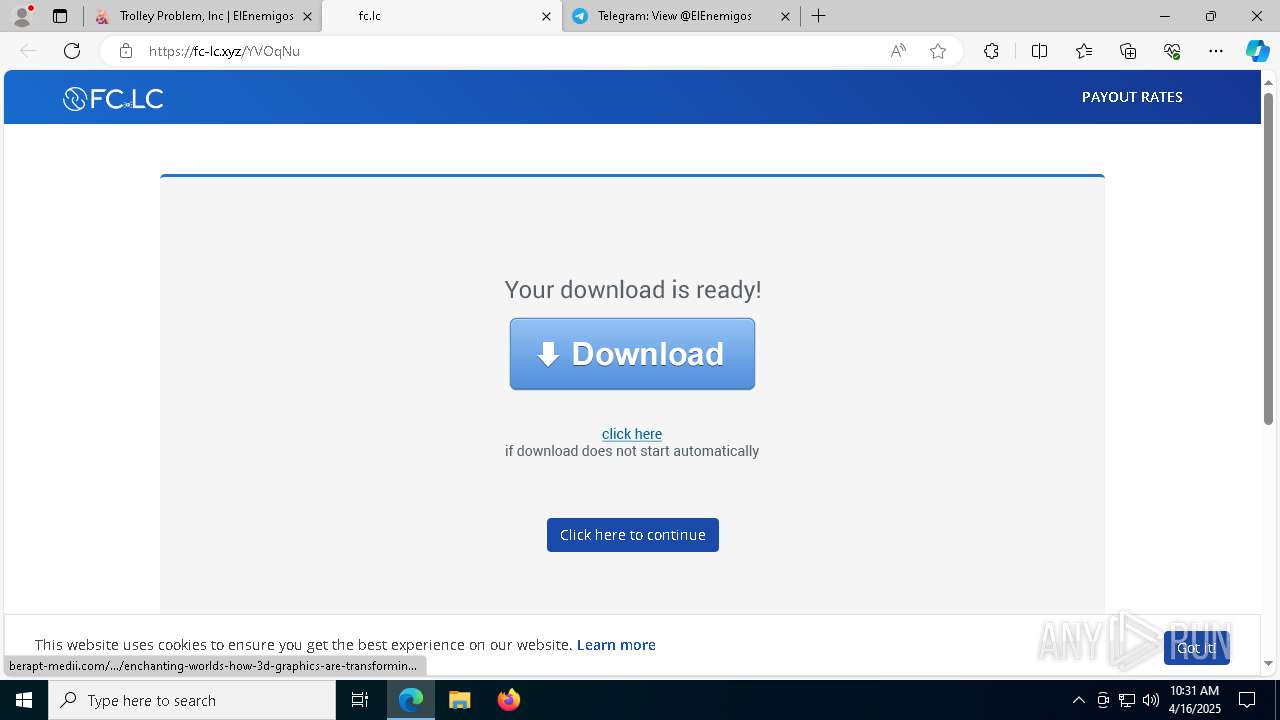Image resolution: width=1280 pixels, height=720 pixels.
Task: Launch Firefox from the taskbar
Action: tap(508, 700)
